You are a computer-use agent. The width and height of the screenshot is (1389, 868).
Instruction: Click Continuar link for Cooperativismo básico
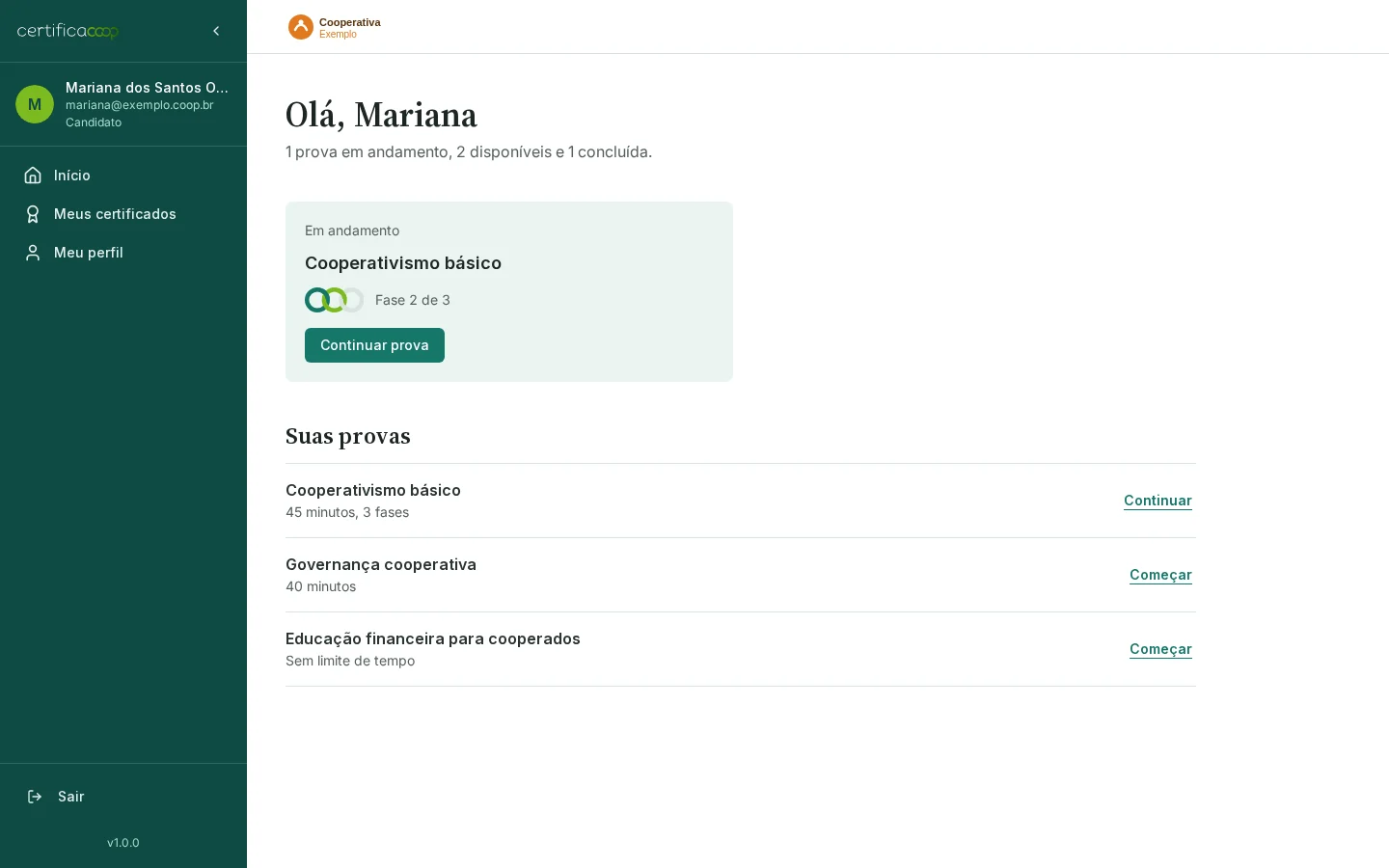pyautogui.click(x=1157, y=501)
